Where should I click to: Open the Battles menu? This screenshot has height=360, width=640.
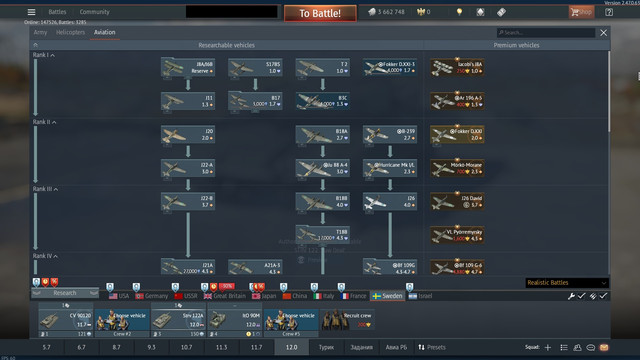click(57, 12)
